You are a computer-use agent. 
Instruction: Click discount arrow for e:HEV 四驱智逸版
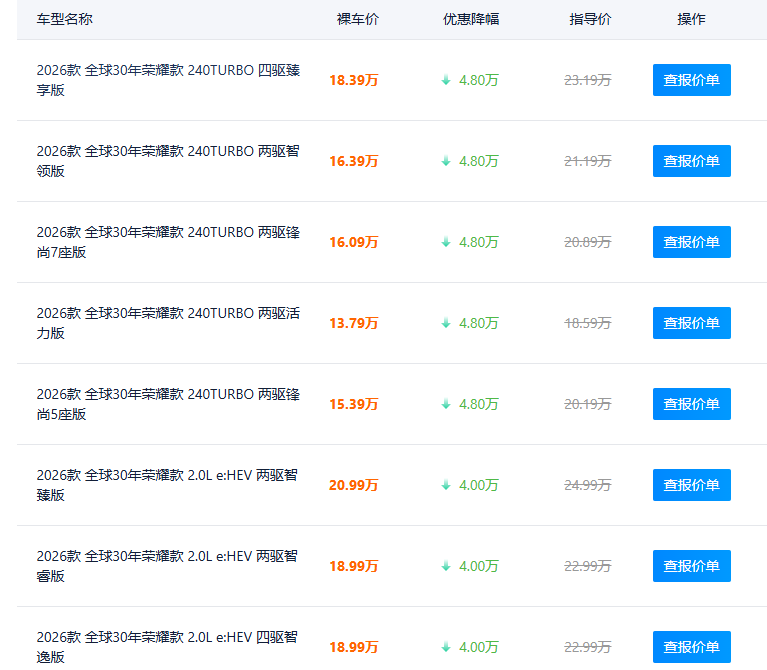[446, 647]
